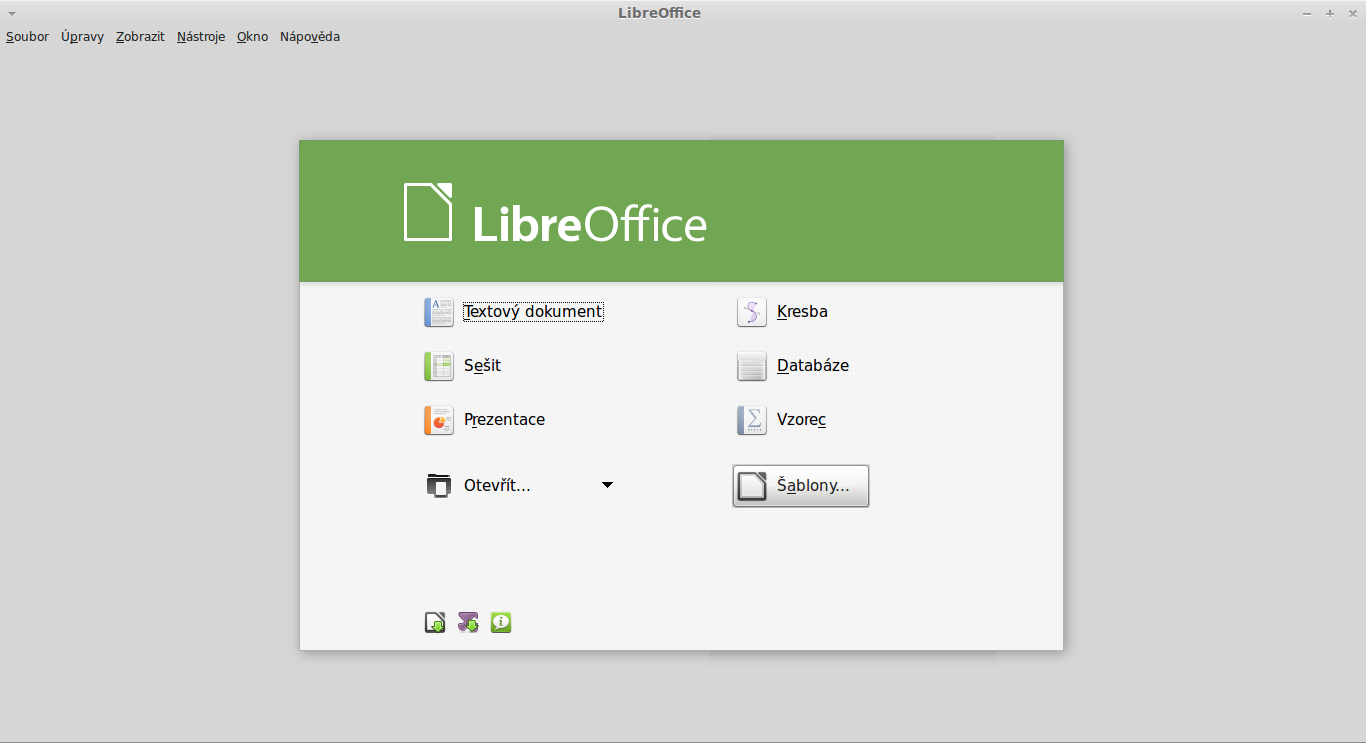The width and height of the screenshot is (1366, 743).
Task: Click the Kresba drawing icon
Action: [x=751, y=312]
